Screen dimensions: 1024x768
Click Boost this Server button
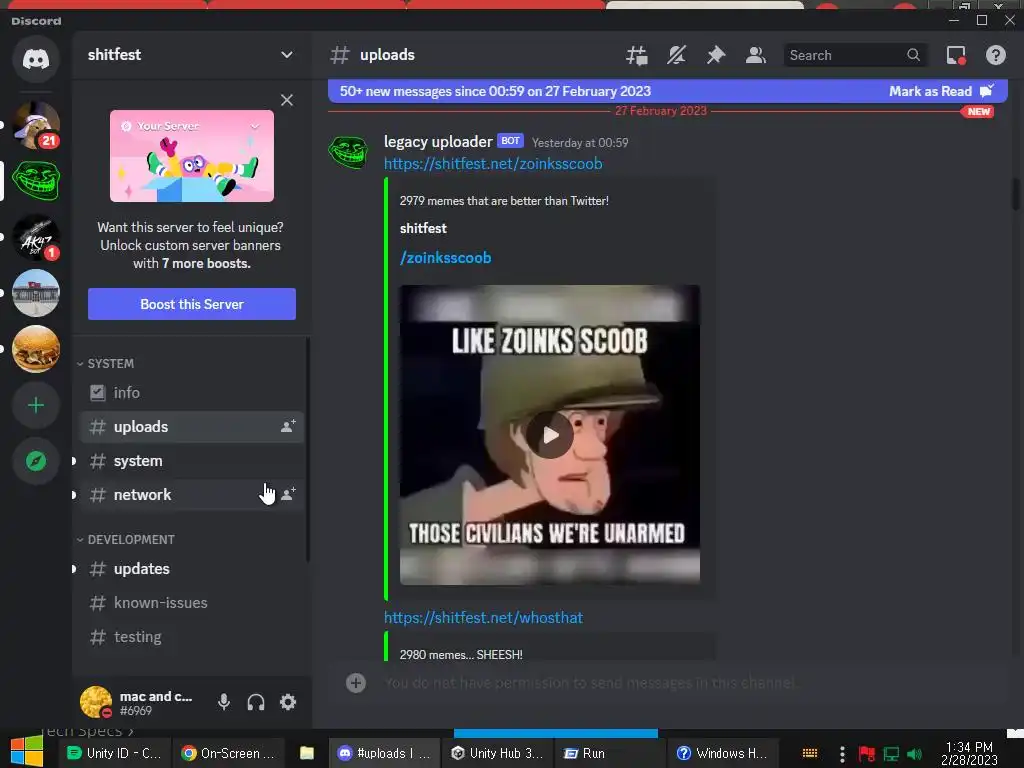[192, 304]
